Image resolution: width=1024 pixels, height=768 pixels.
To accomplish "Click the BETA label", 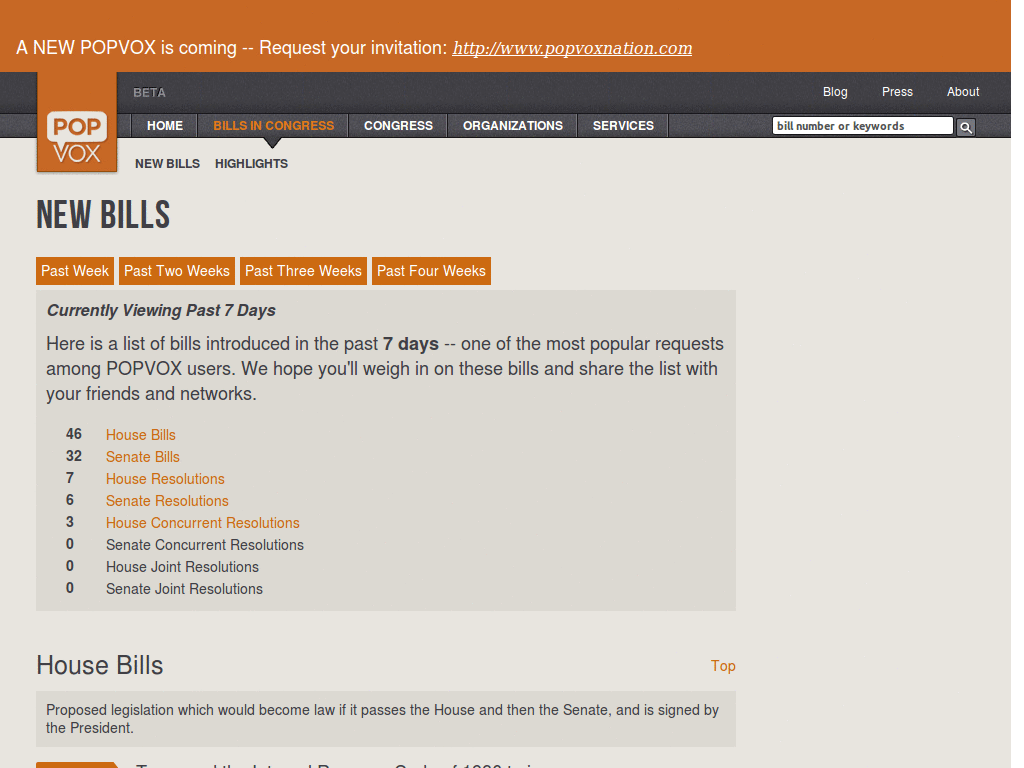I will click(x=150, y=93).
